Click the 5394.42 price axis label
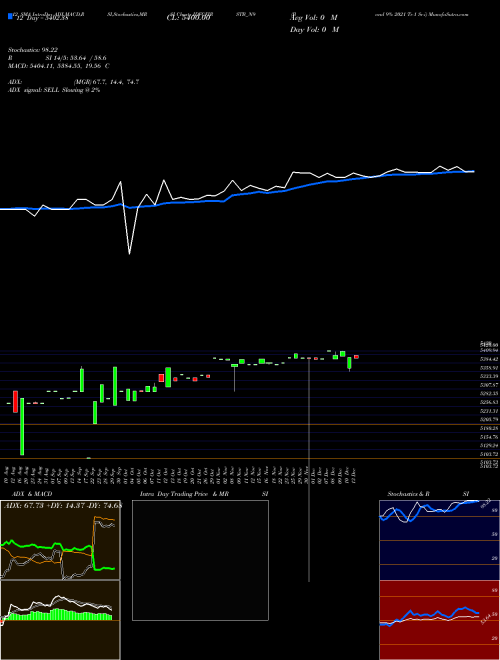The width and height of the screenshot is (500, 660). point(489,359)
